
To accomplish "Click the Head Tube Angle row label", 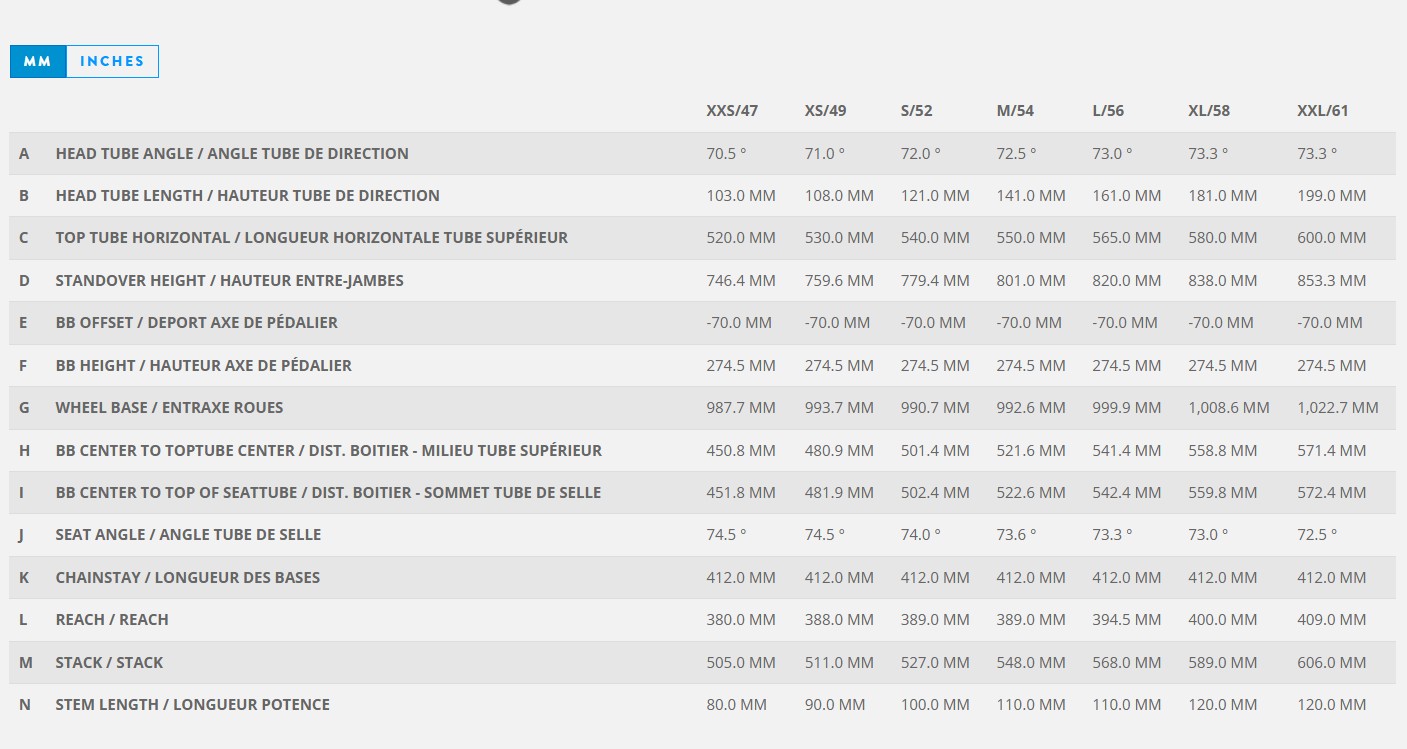I will coord(232,154).
